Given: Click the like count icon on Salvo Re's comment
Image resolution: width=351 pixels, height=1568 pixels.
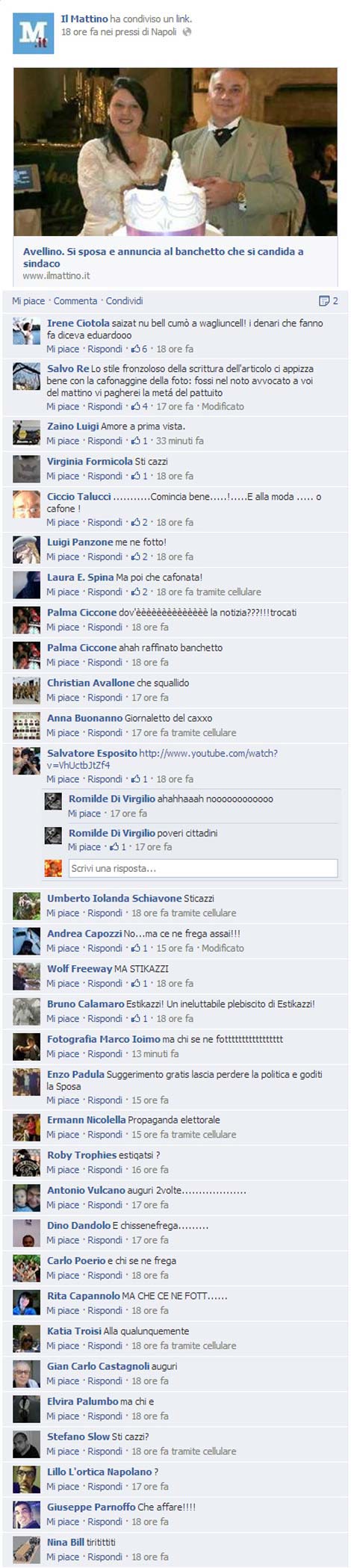Looking at the screenshot, I should [x=136, y=406].
